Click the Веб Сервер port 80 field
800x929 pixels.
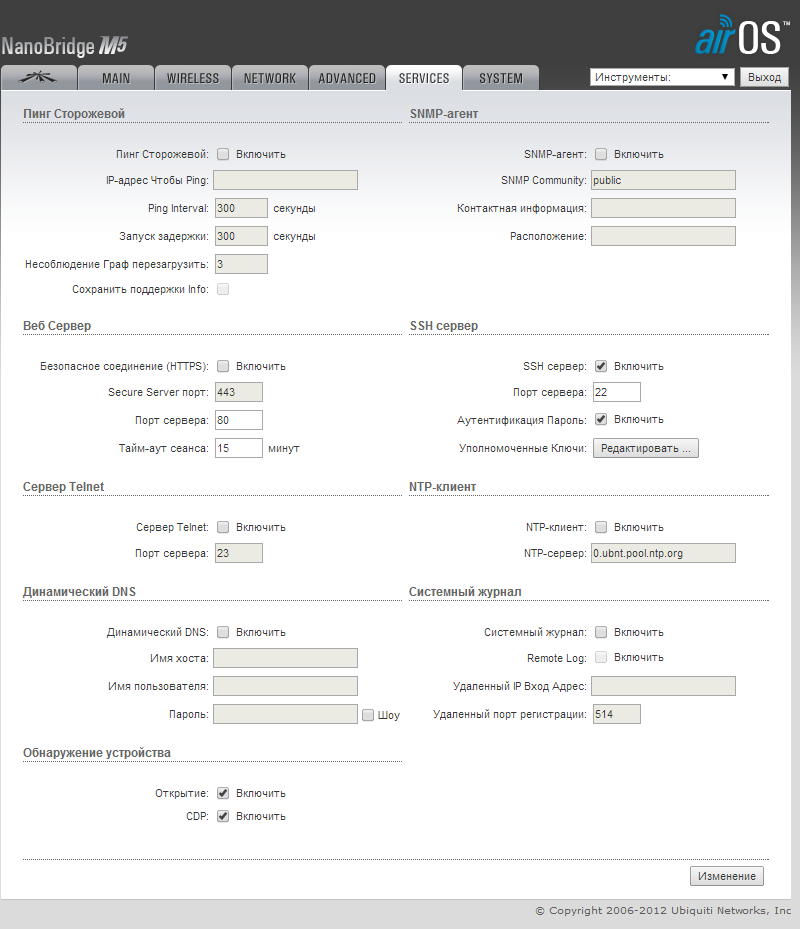239,420
